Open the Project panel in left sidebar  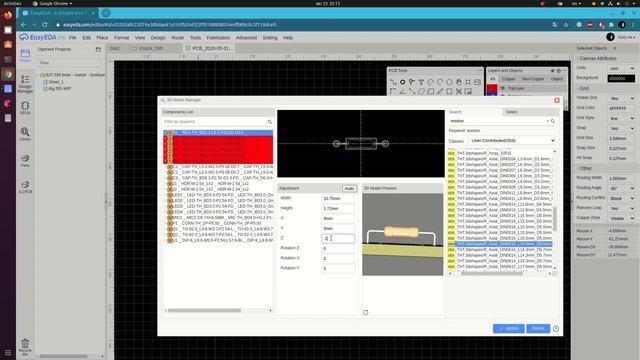point(25,55)
